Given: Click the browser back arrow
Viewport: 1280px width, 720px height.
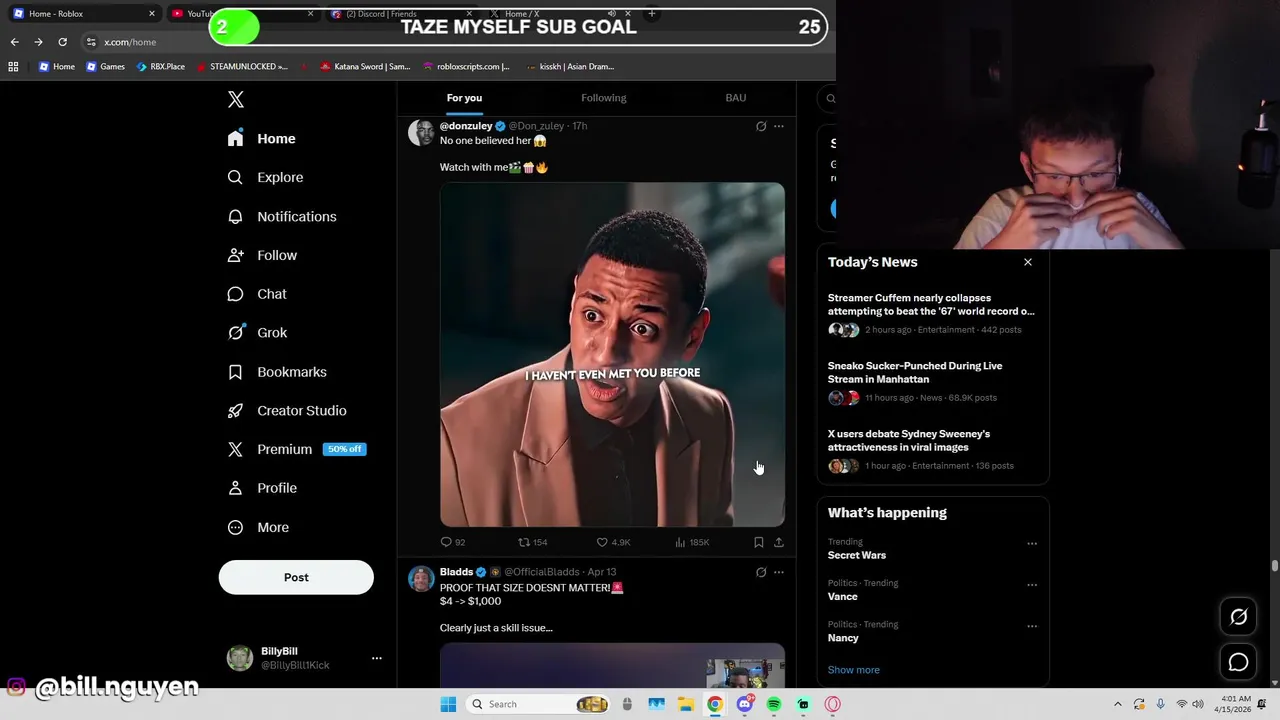Looking at the screenshot, I should coord(14,42).
